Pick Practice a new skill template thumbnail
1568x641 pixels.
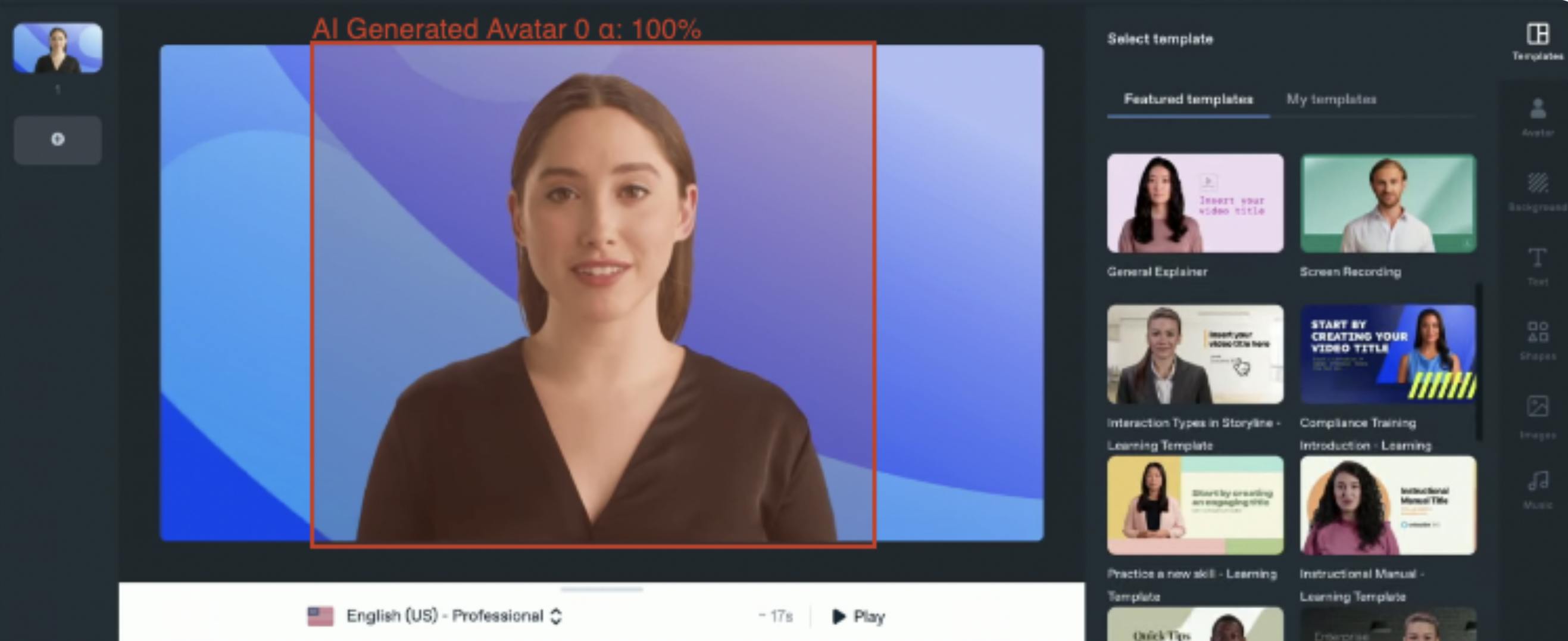pyautogui.click(x=1195, y=505)
